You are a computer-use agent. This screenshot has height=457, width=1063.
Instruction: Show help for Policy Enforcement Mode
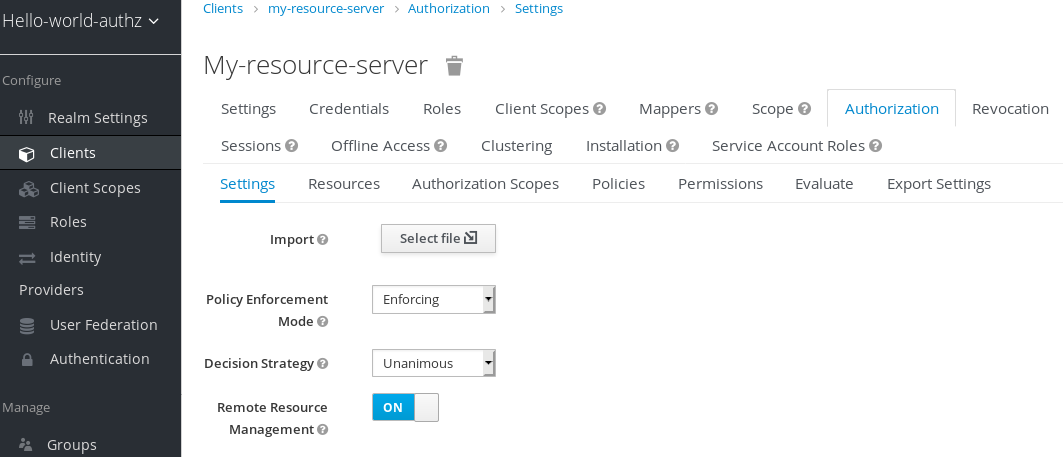click(x=323, y=321)
